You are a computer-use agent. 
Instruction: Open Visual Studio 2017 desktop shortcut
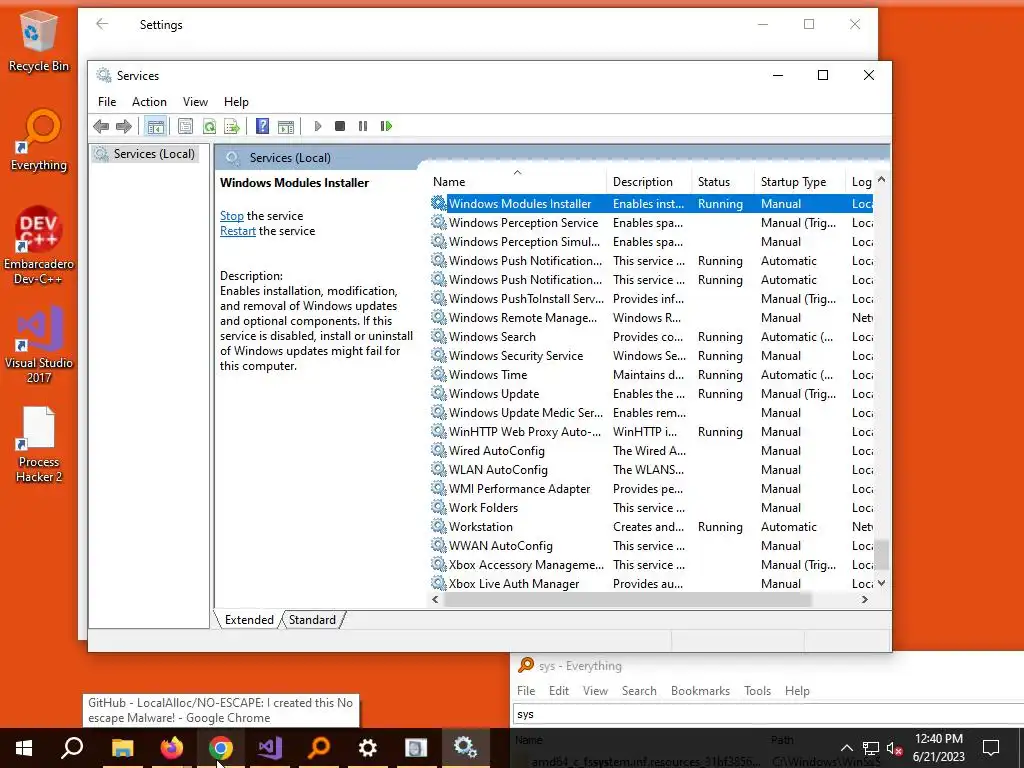39,345
